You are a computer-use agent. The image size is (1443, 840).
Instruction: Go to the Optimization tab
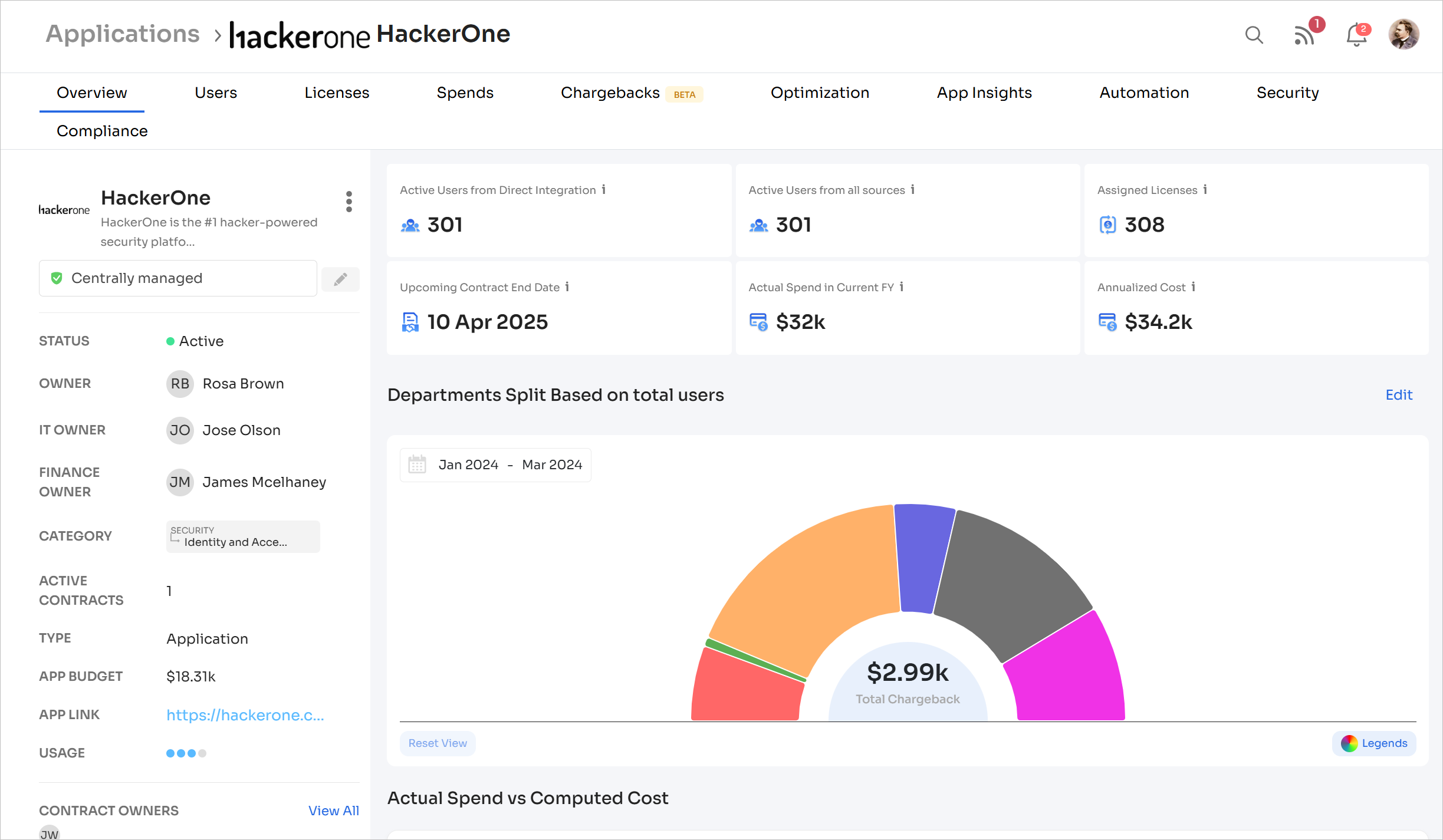(x=820, y=93)
